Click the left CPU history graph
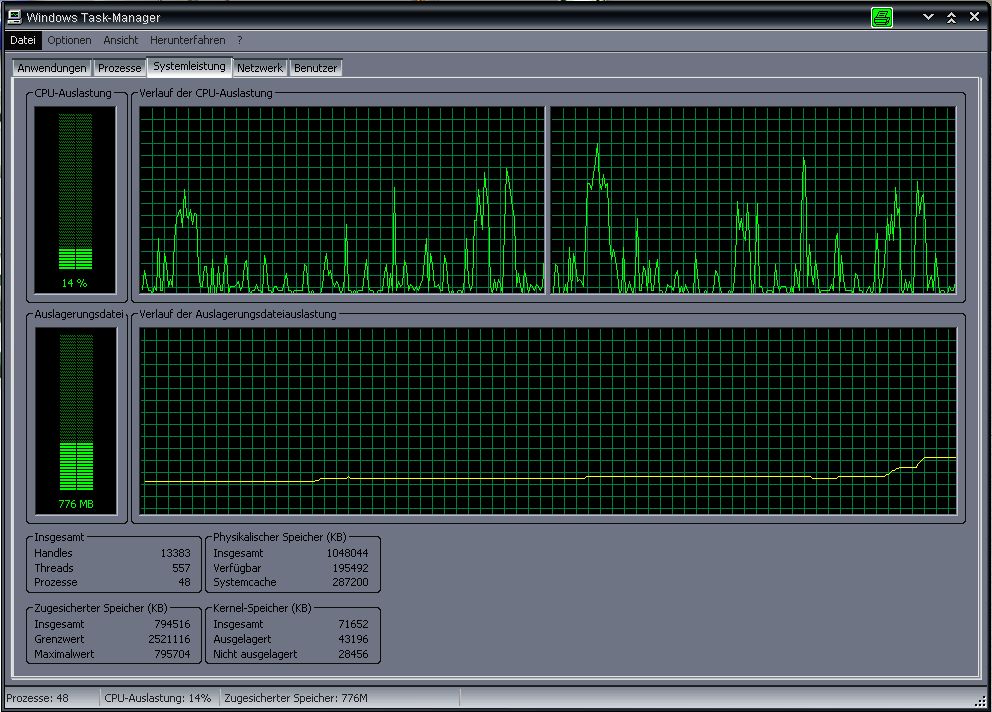The width and height of the screenshot is (992, 712). tap(342, 200)
